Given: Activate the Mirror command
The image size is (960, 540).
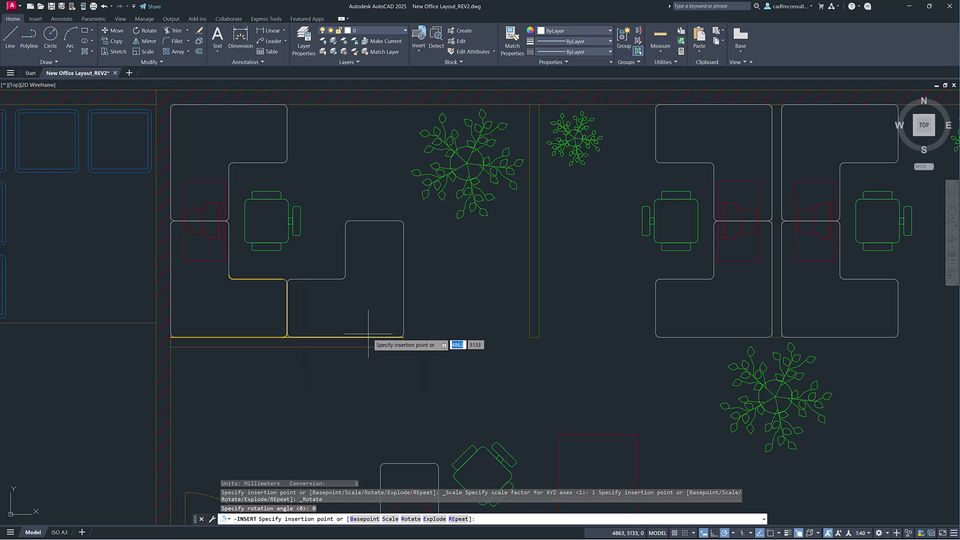Looking at the screenshot, I should pos(144,41).
